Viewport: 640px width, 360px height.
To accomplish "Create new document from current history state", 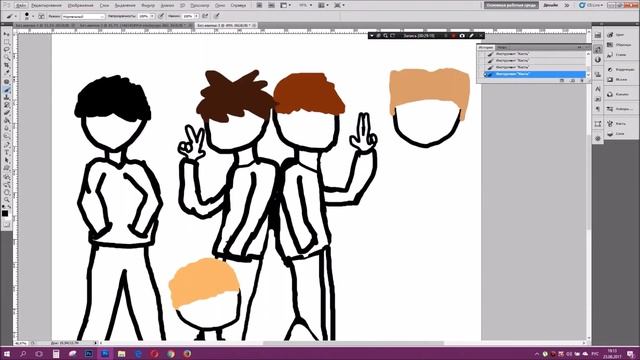I will pyautogui.click(x=562, y=80).
